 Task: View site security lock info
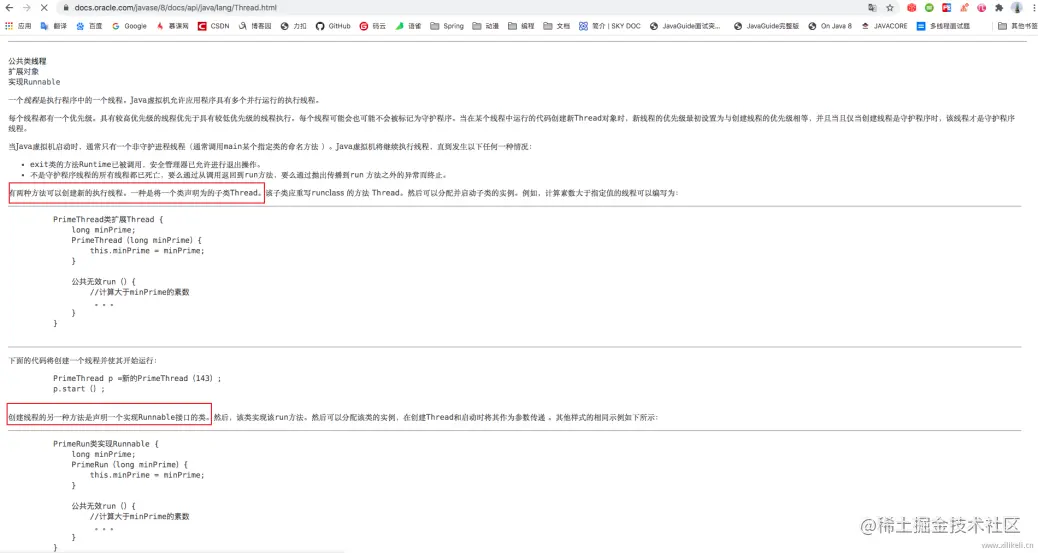[66, 8]
